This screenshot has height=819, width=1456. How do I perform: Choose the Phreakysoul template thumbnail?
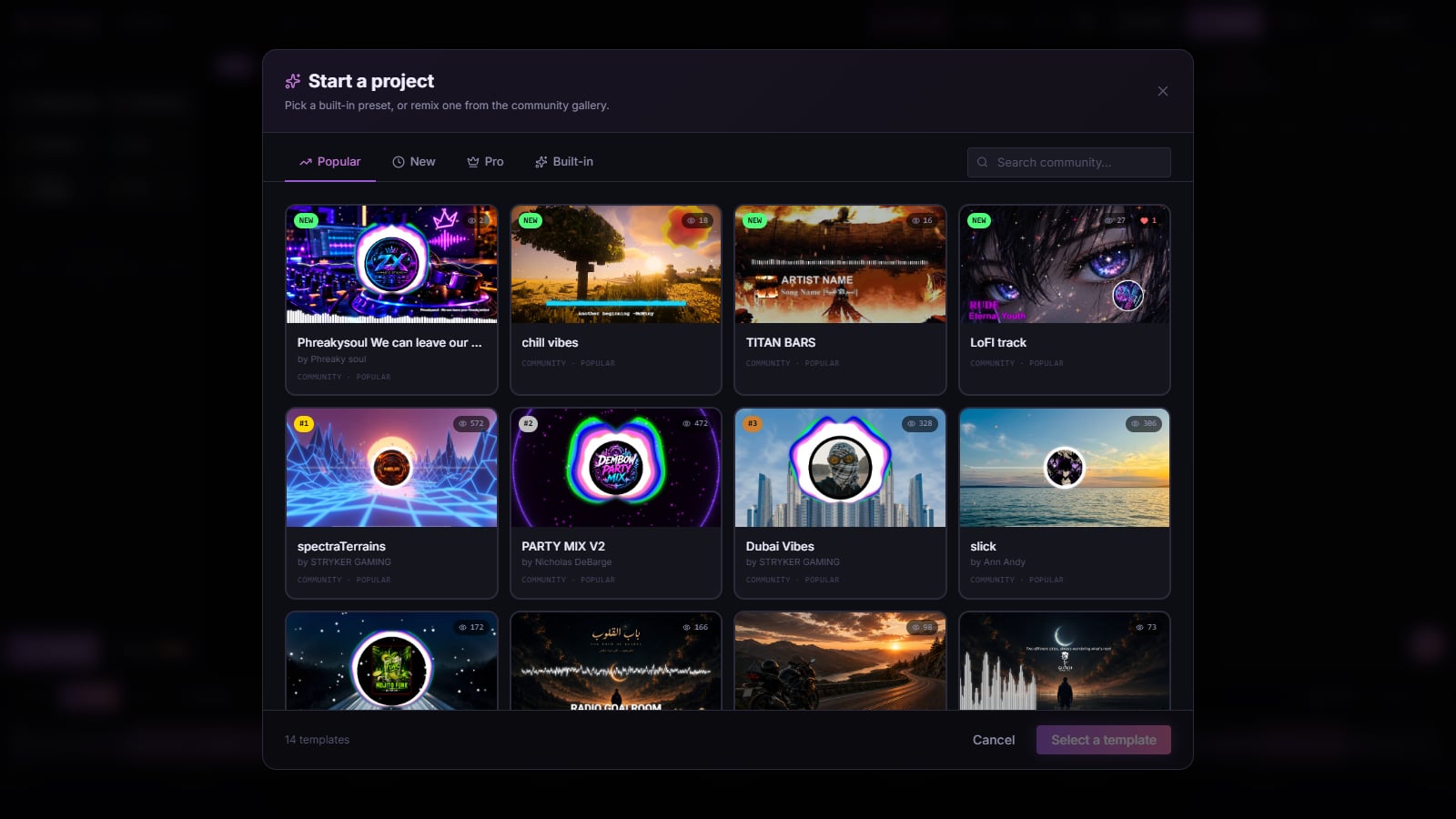(391, 265)
